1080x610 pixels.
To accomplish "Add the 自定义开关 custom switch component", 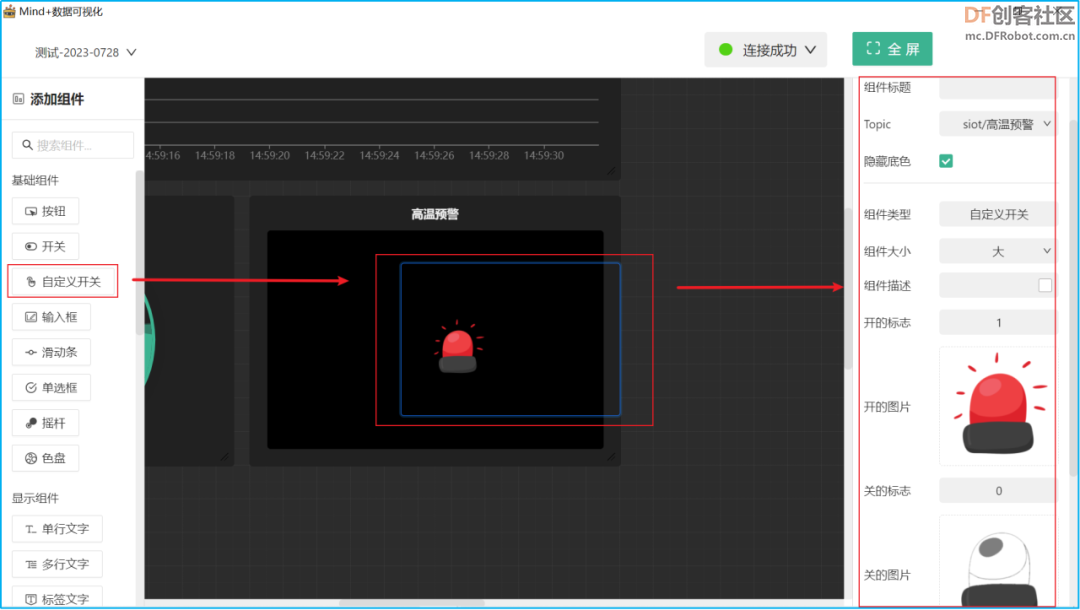I will (x=63, y=282).
